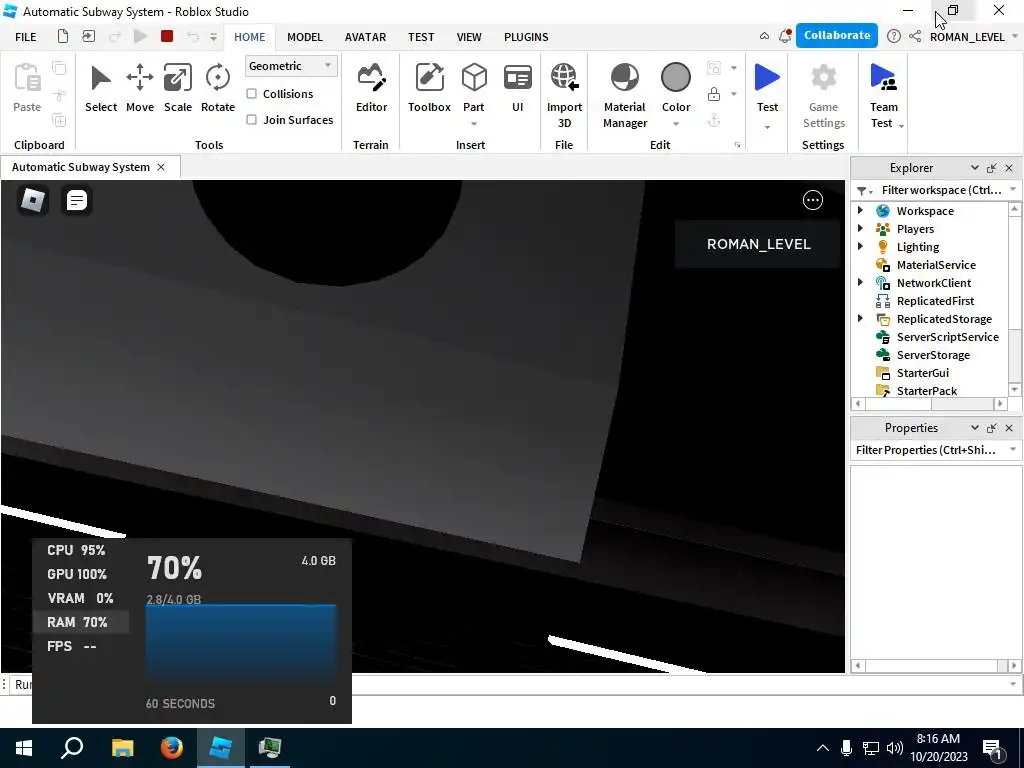Open the UI insert tool
This screenshot has width=1024, height=768.
pos(517,89)
